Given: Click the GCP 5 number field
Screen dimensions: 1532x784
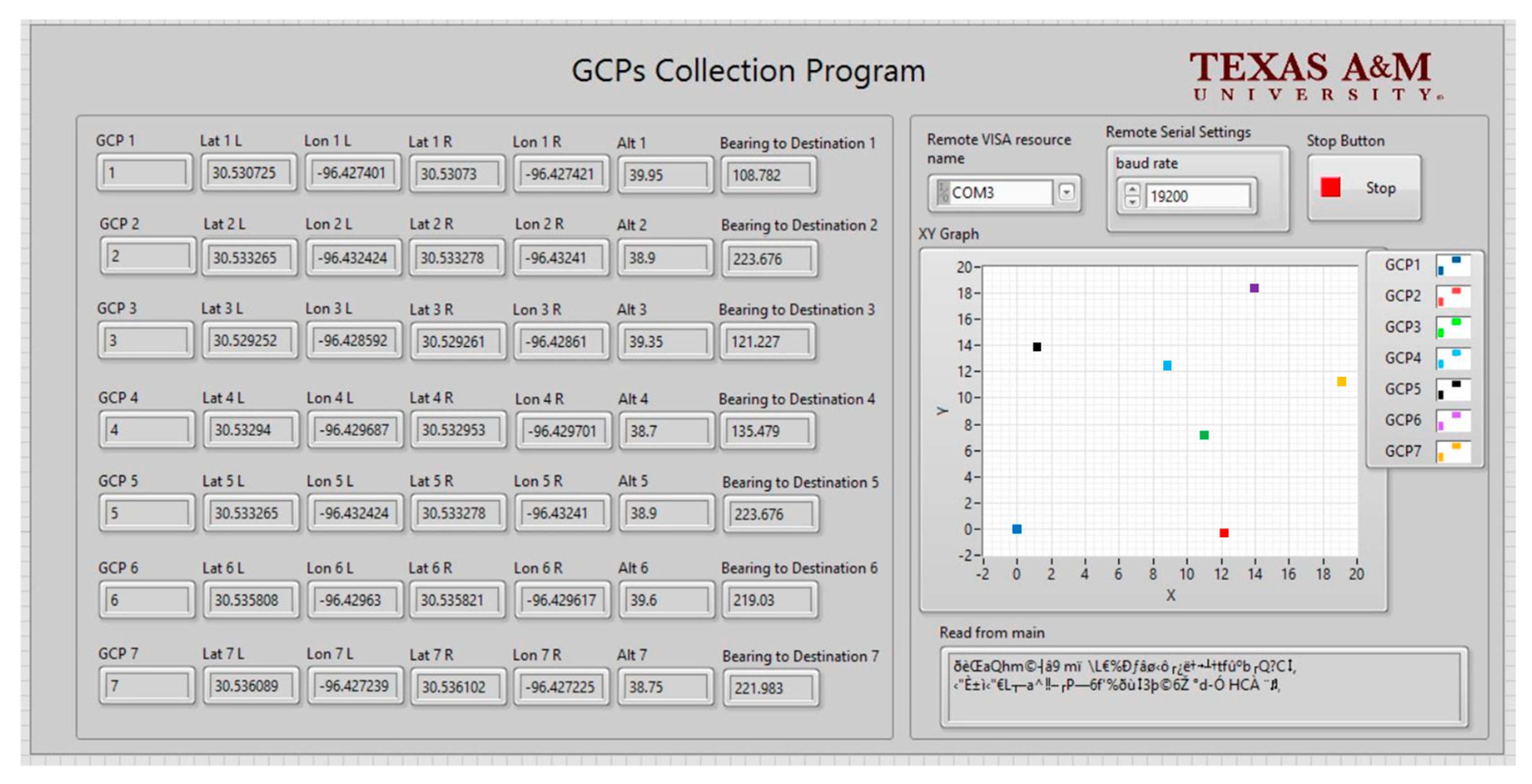Looking at the screenshot, I should [x=147, y=513].
